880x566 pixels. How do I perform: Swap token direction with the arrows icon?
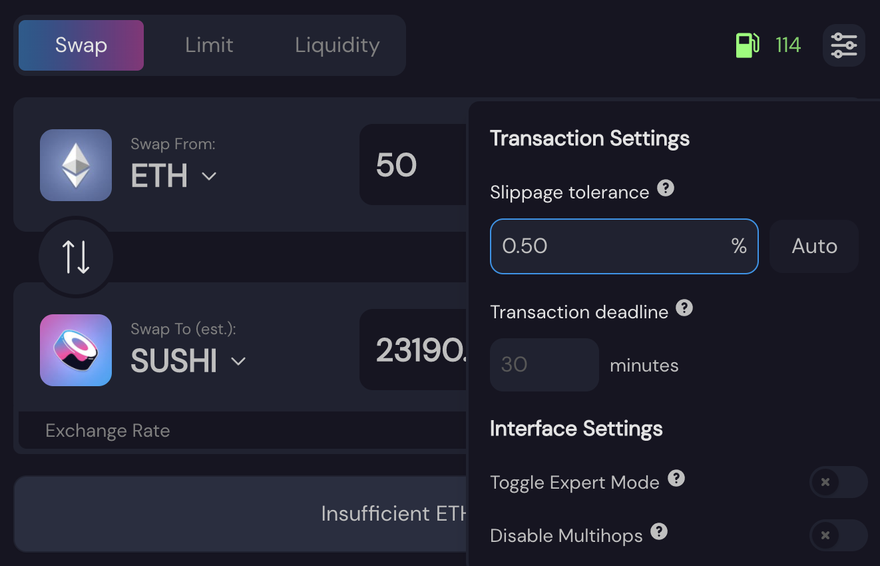[76, 257]
